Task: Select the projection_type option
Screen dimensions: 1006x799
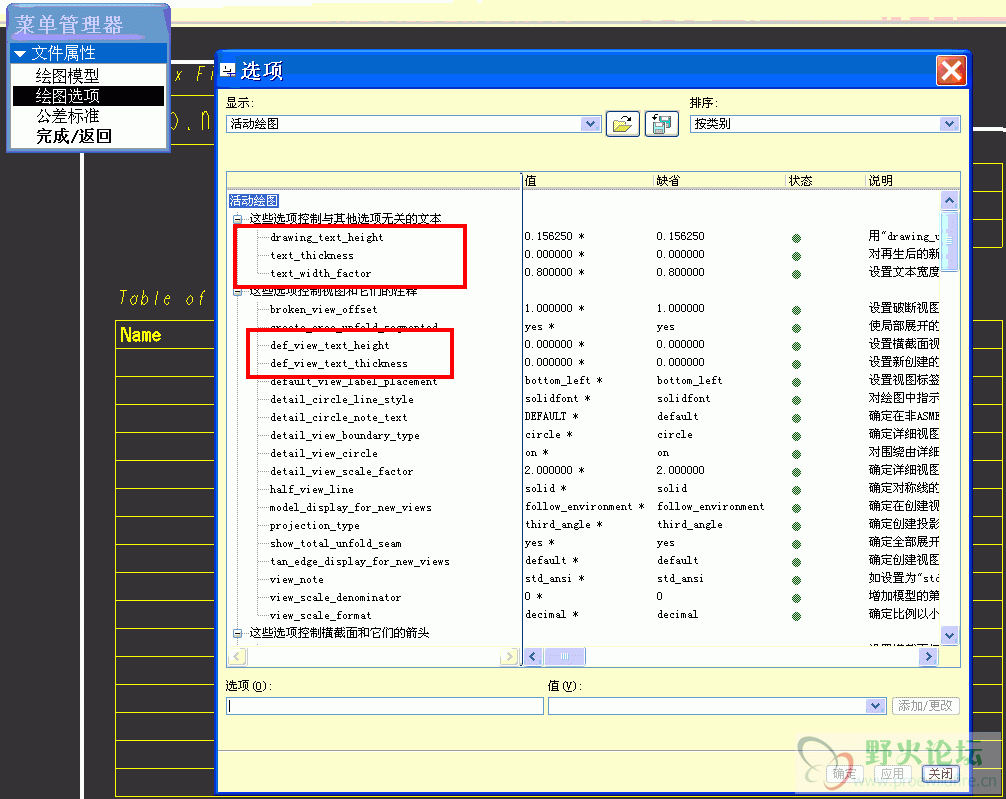Action: point(314,526)
